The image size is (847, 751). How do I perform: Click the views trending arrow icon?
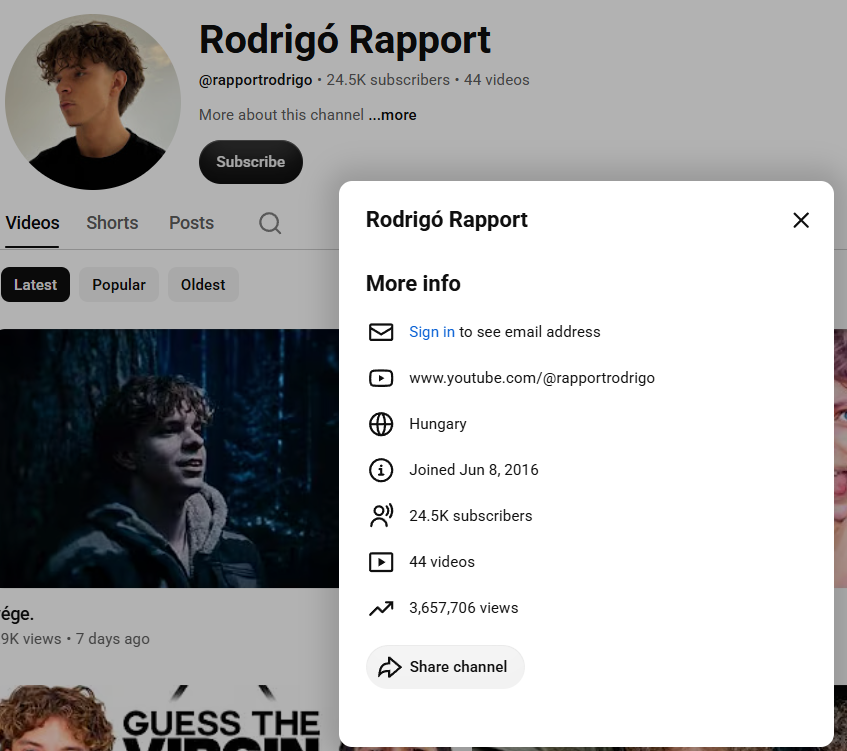(x=381, y=608)
